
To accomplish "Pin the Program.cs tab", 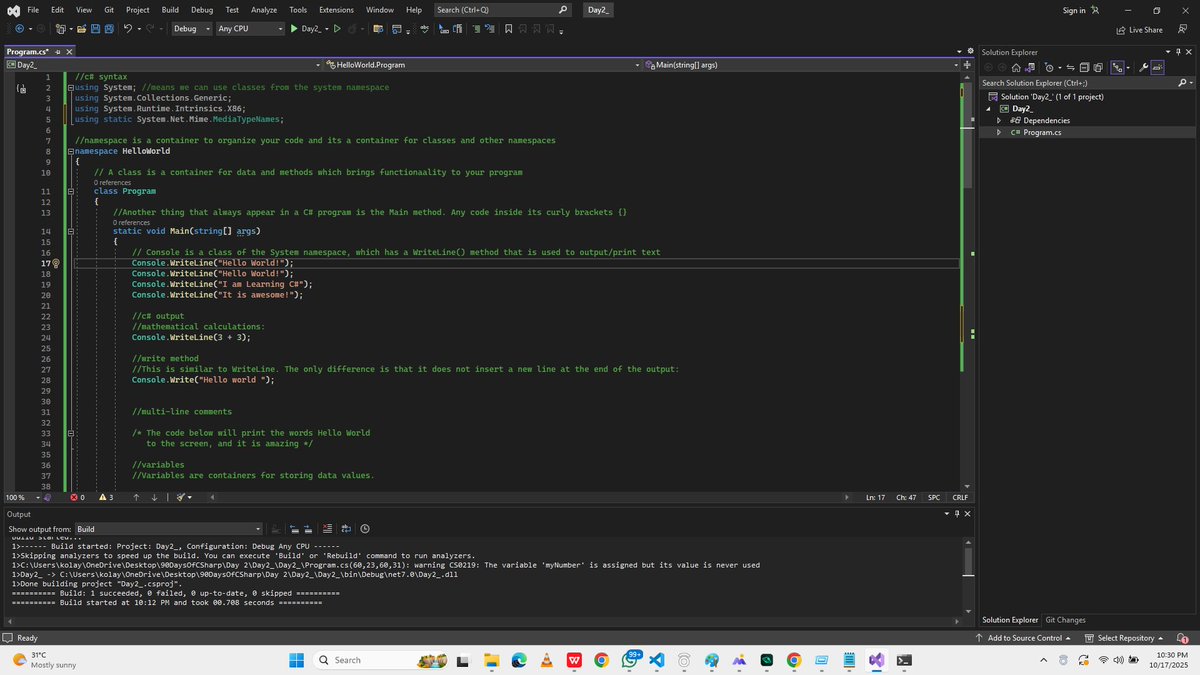I will pos(57,51).
